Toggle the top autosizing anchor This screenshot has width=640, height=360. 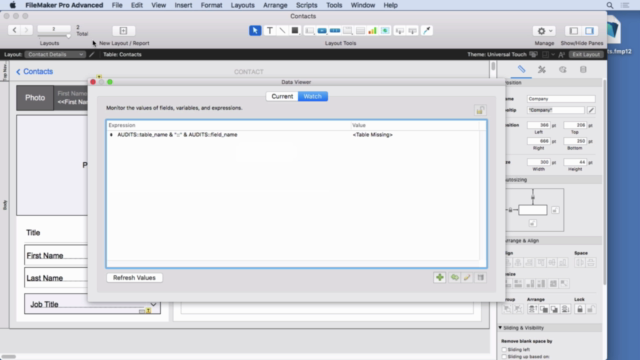click(x=533, y=198)
